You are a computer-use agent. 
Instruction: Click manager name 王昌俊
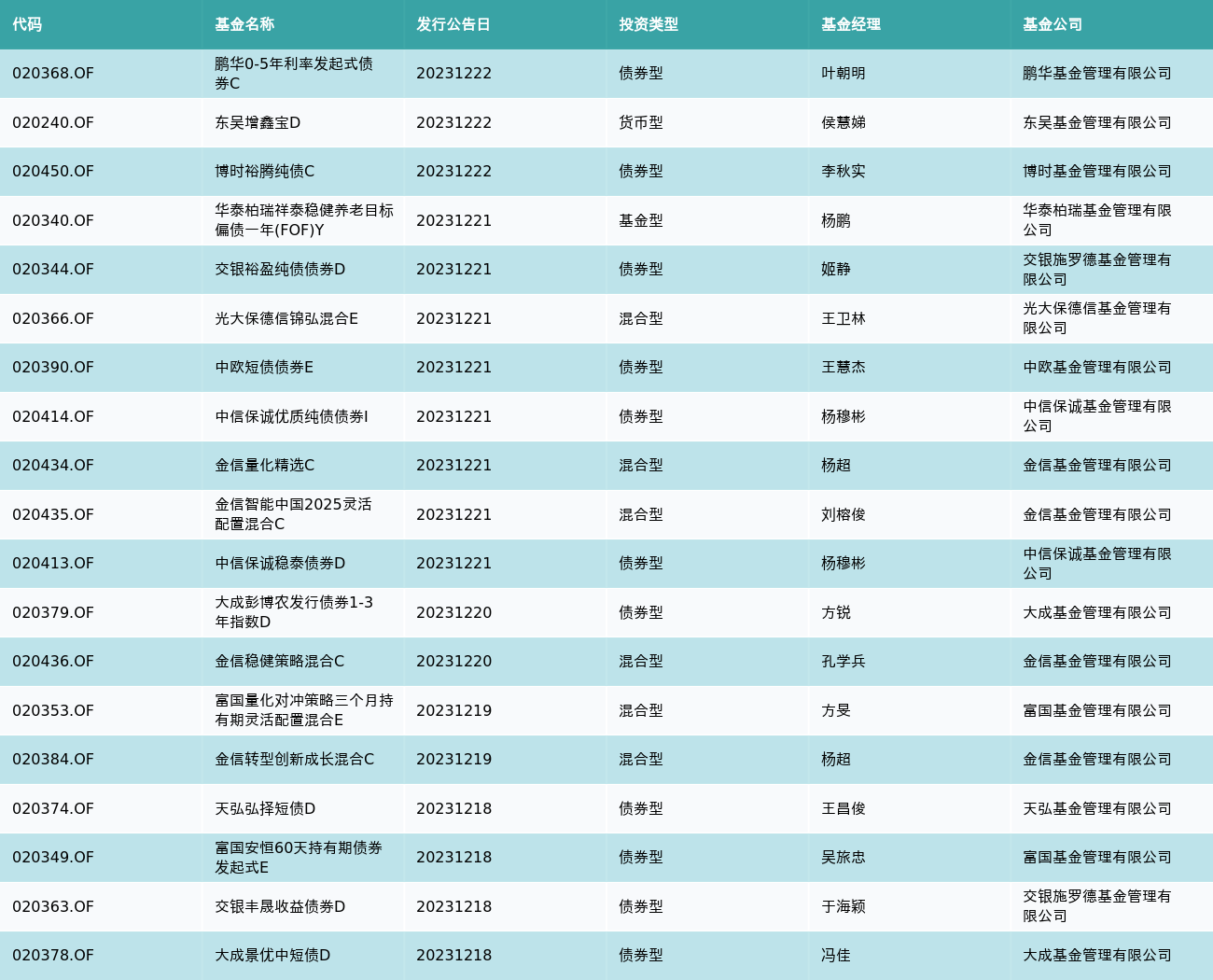pyautogui.click(x=844, y=808)
